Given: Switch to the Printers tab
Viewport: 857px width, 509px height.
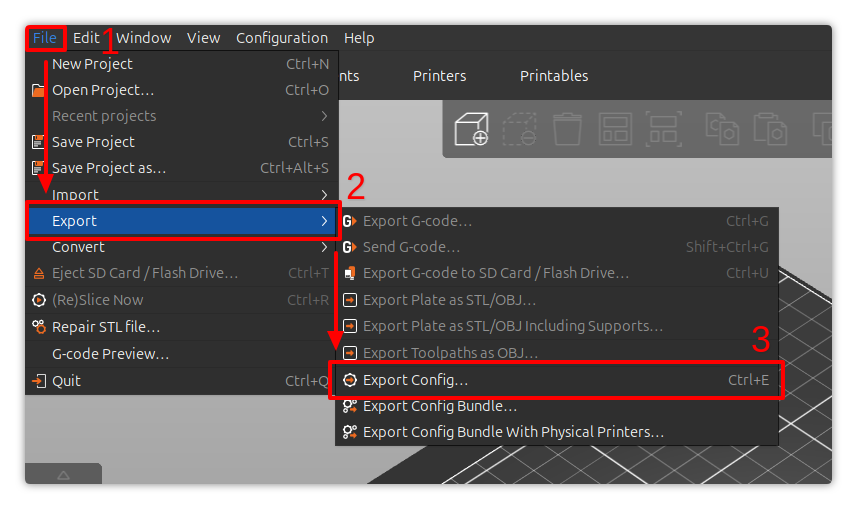Looking at the screenshot, I should tap(439, 75).
